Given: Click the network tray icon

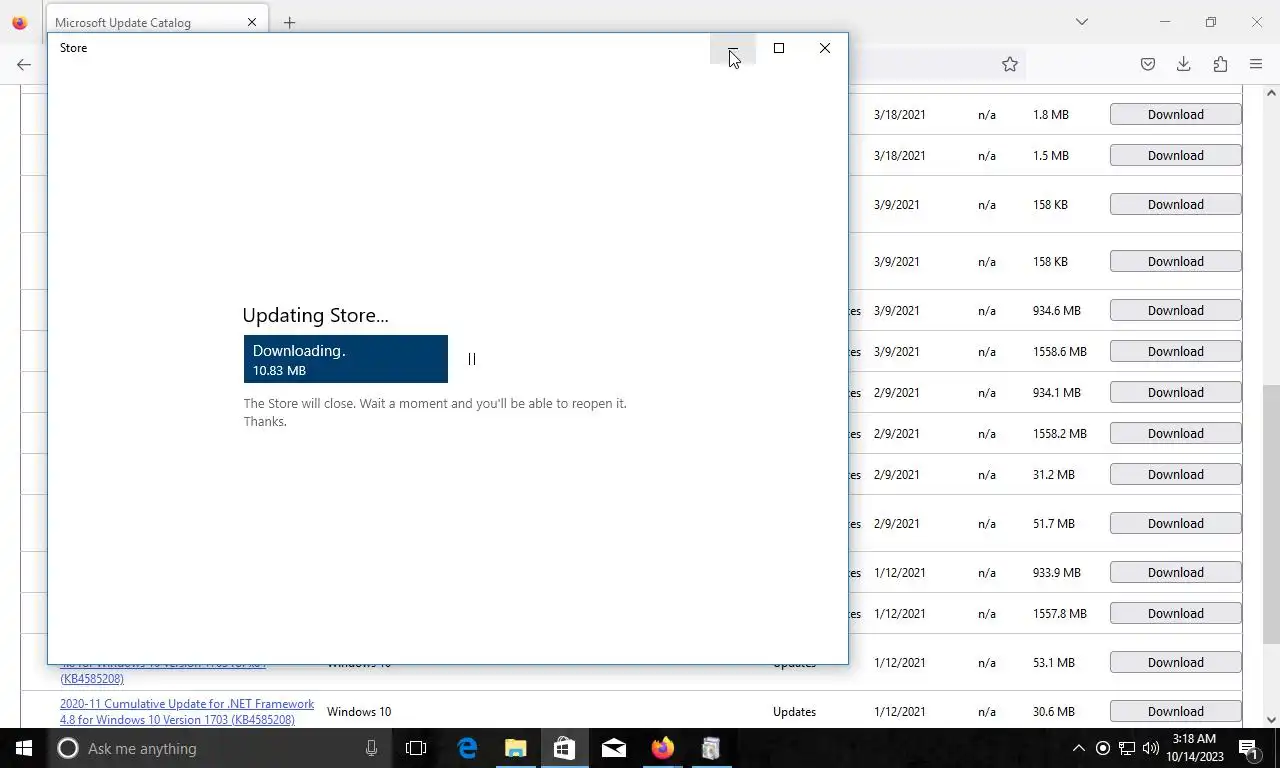Looking at the screenshot, I should click(x=1127, y=748).
